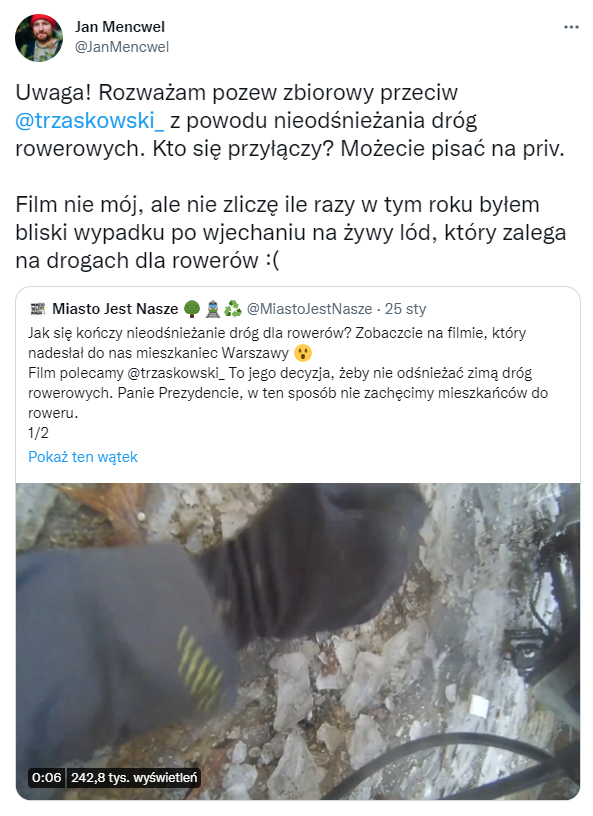Image resolution: width=593 pixels, height=816 pixels.
Task: Click the Miasto Jest Nasze logo avatar
Action: (x=38, y=308)
